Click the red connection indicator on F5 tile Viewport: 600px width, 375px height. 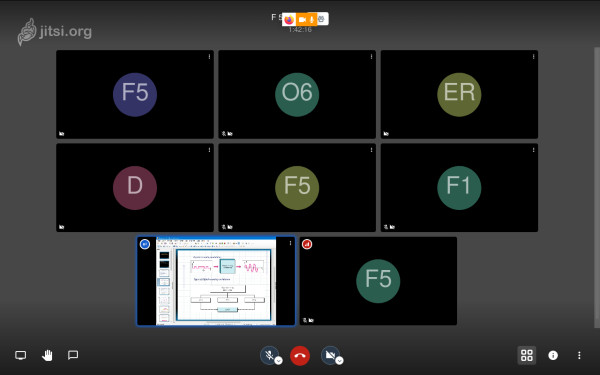pos(307,244)
